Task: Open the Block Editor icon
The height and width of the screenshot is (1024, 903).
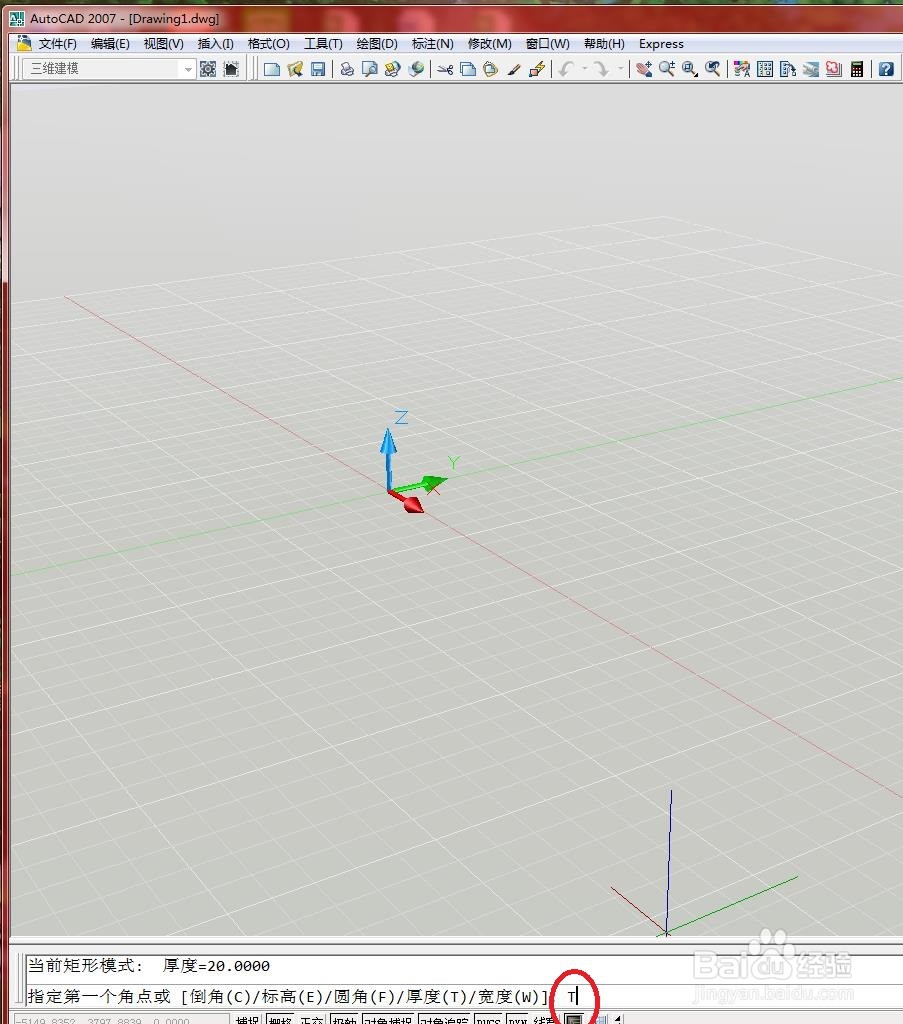Action: click(537, 69)
